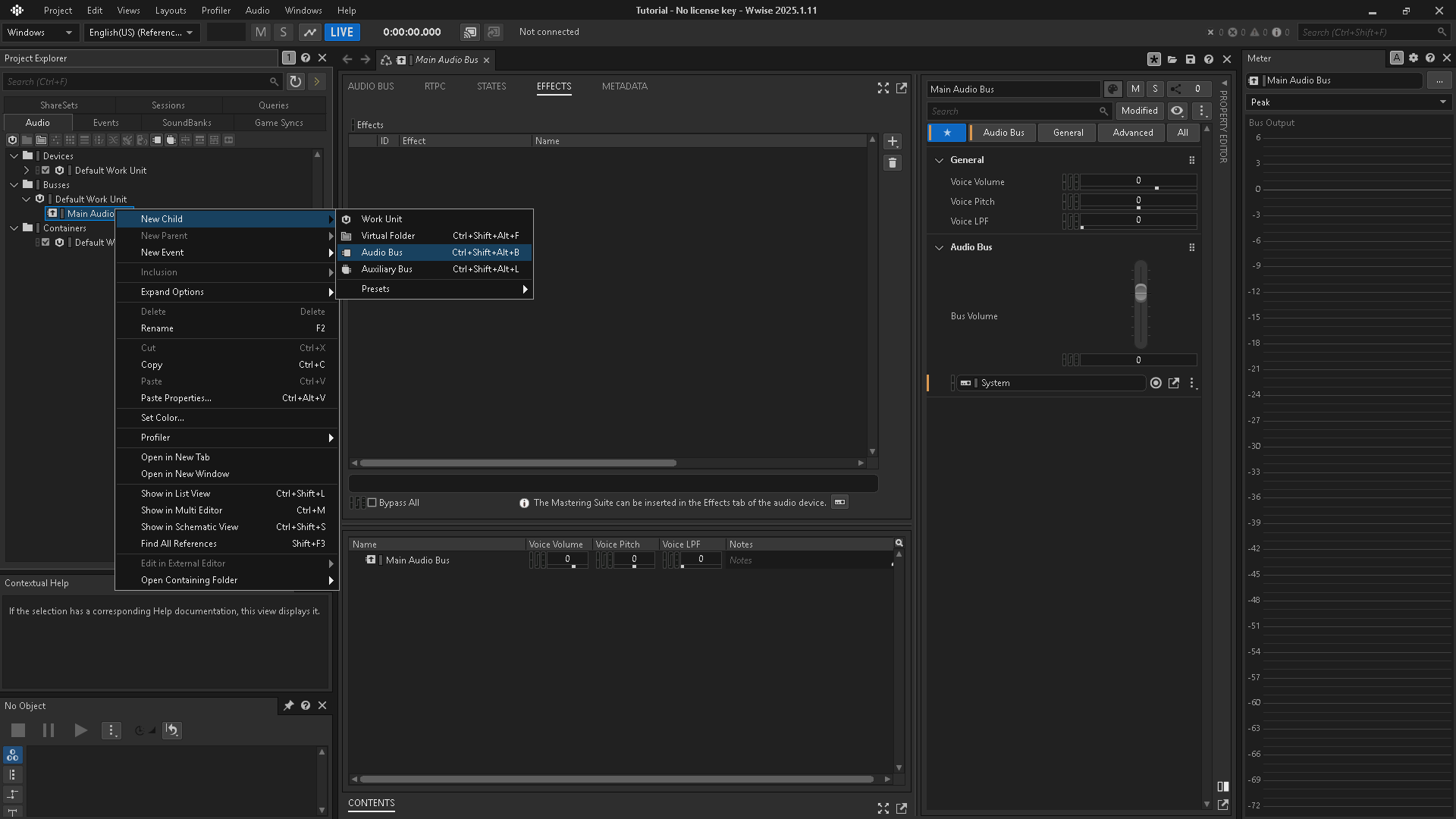
Task: Click the Work Unit icon in Project Explorer toolbar
Action: pos(12,140)
